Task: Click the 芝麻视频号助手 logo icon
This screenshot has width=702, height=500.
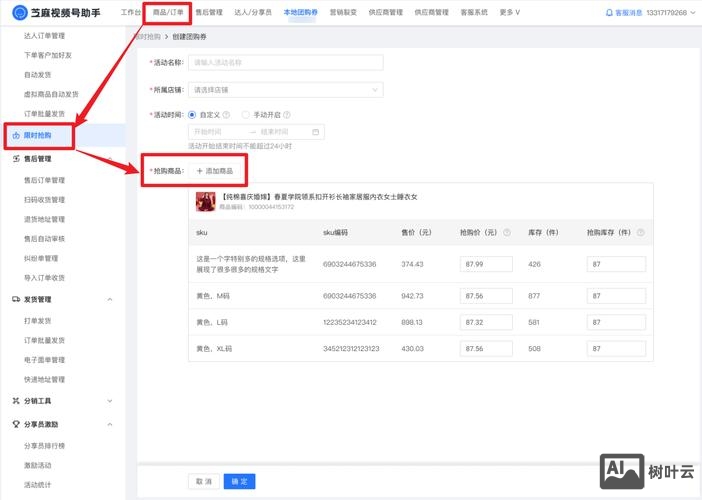Action: point(20,13)
